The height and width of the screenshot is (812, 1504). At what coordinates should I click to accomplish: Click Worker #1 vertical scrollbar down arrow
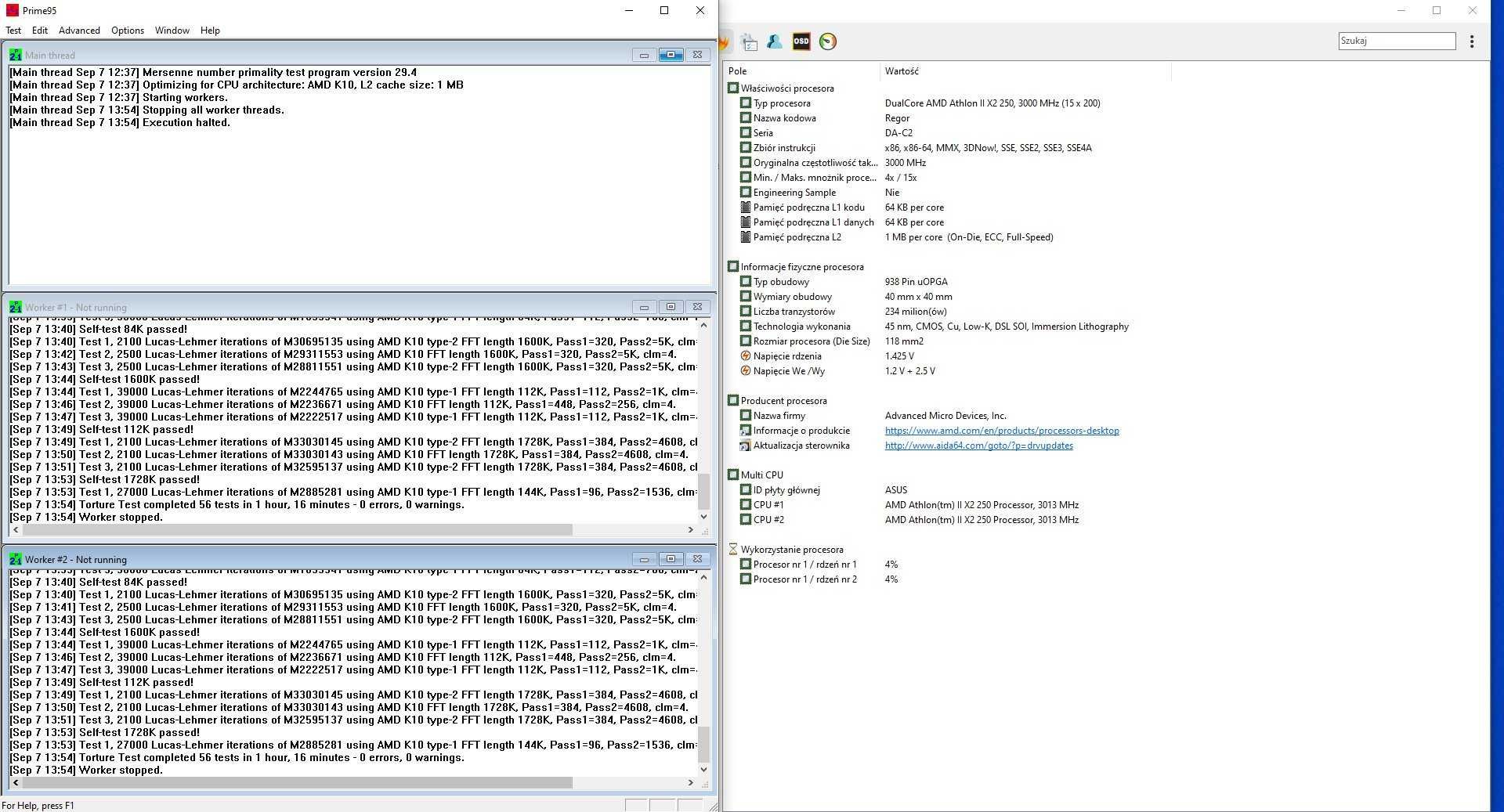pyautogui.click(x=703, y=516)
